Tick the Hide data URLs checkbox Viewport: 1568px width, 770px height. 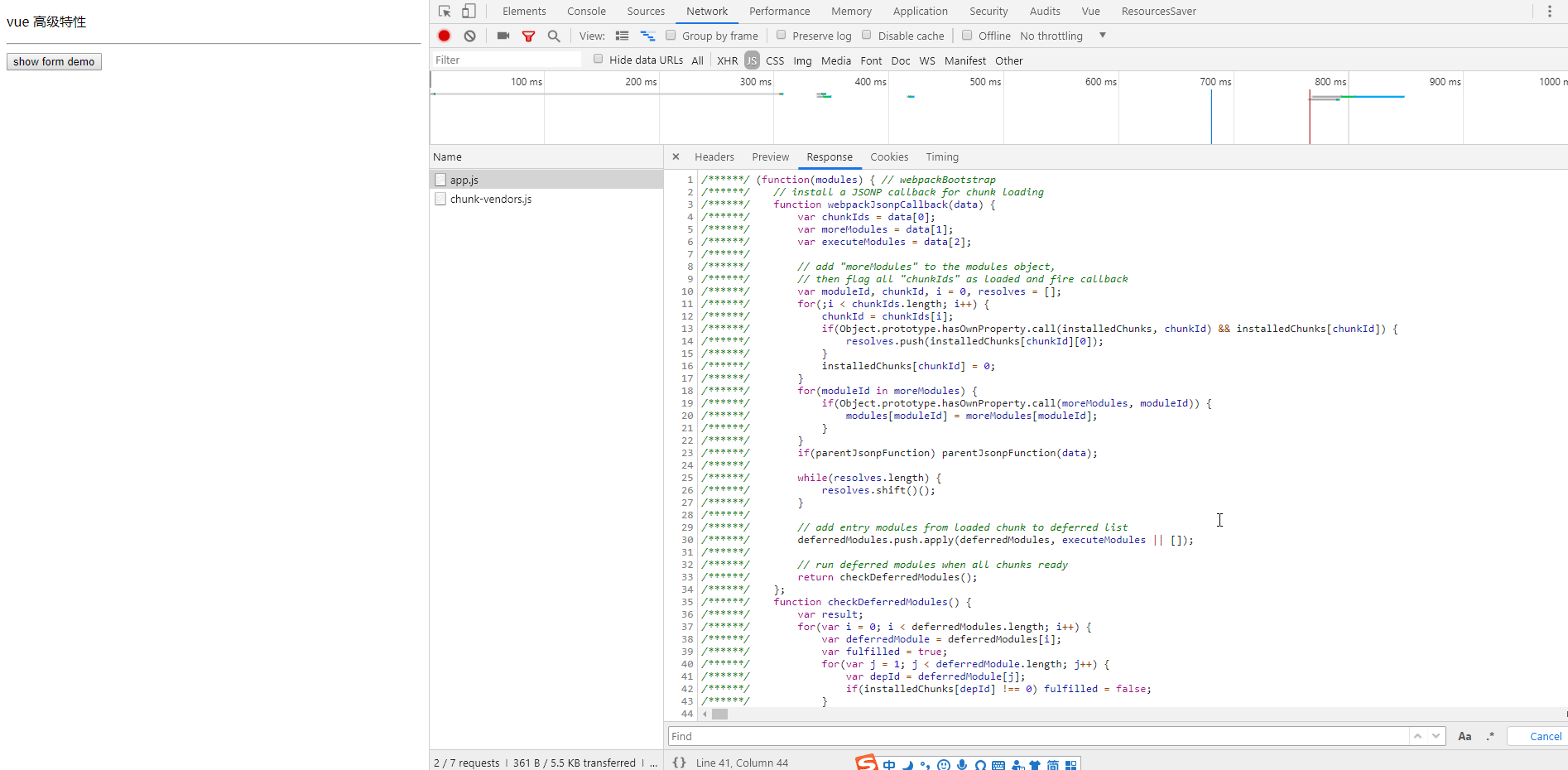(x=599, y=59)
